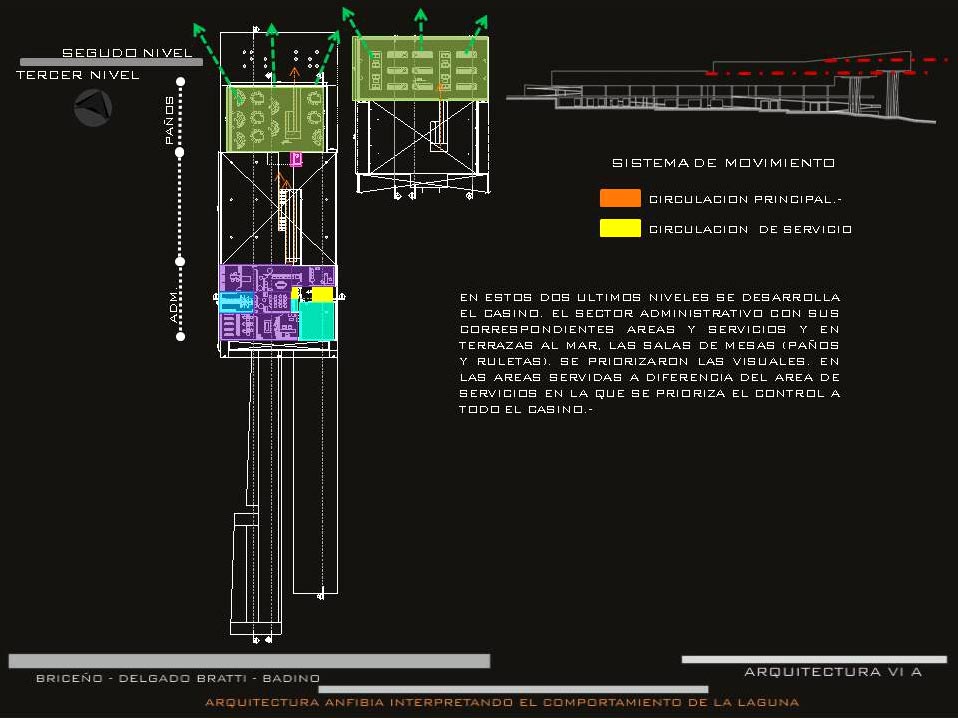Click the vertical 'ADM.' label

pyautogui.click(x=174, y=305)
